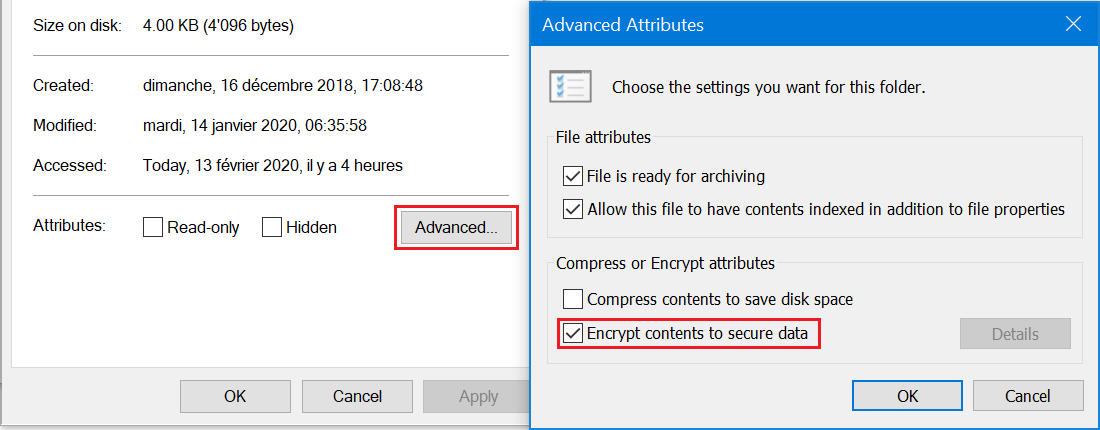Click the greyed Apply button

478,396
